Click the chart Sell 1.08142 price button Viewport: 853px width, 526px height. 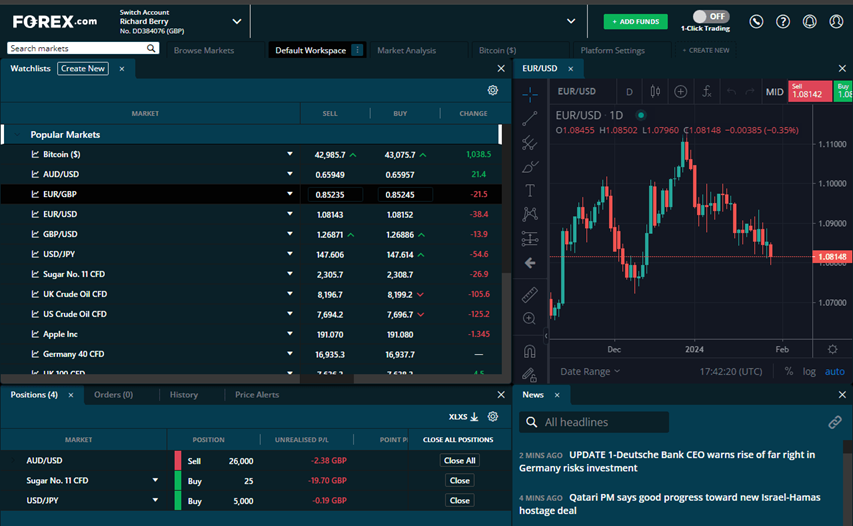tap(809, 91)
